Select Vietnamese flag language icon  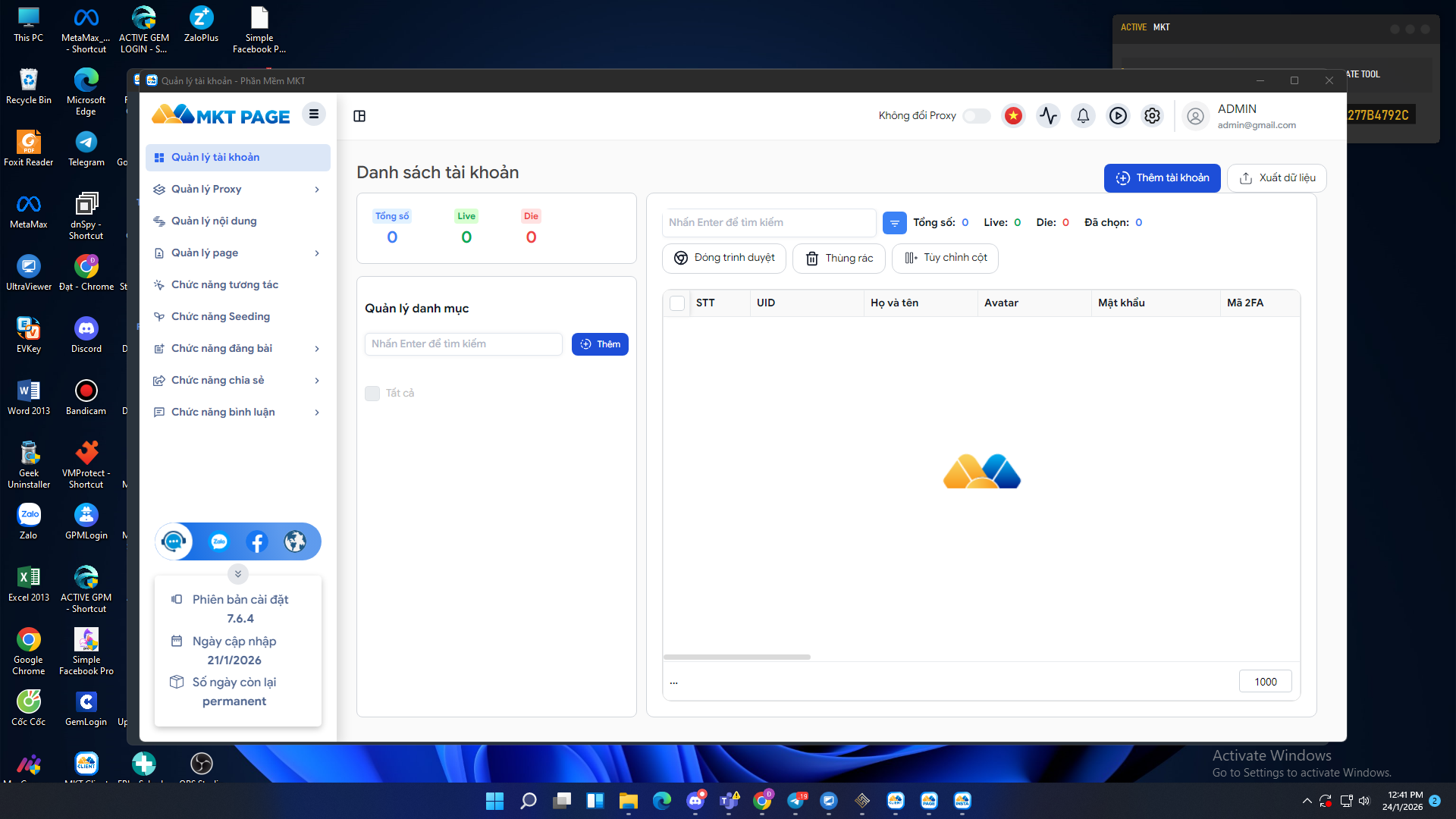pyautogui.click(x=1013, y=116)
